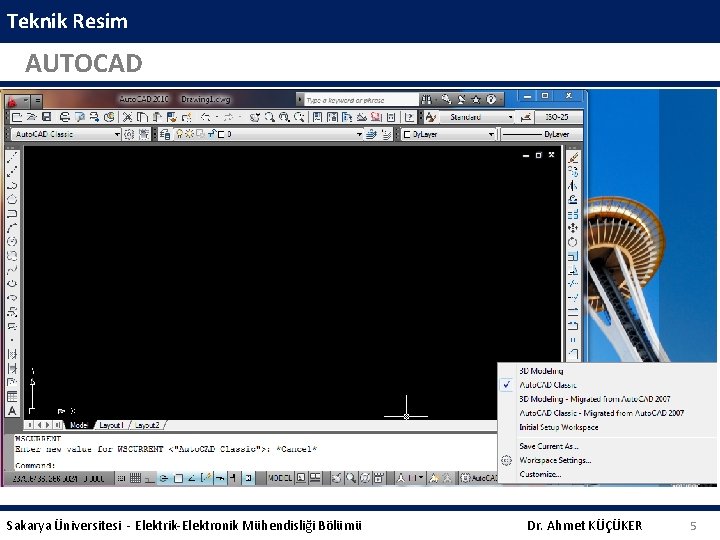720x540 pixels.
Task: Create a new drawing with the New icon
Action: pyautogui.click(x=17, y=118)
